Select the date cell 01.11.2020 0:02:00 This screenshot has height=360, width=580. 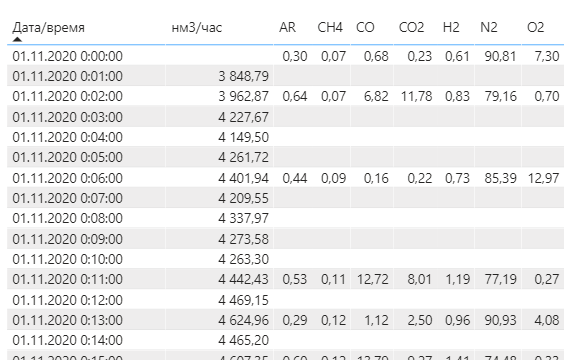(67, 96)
